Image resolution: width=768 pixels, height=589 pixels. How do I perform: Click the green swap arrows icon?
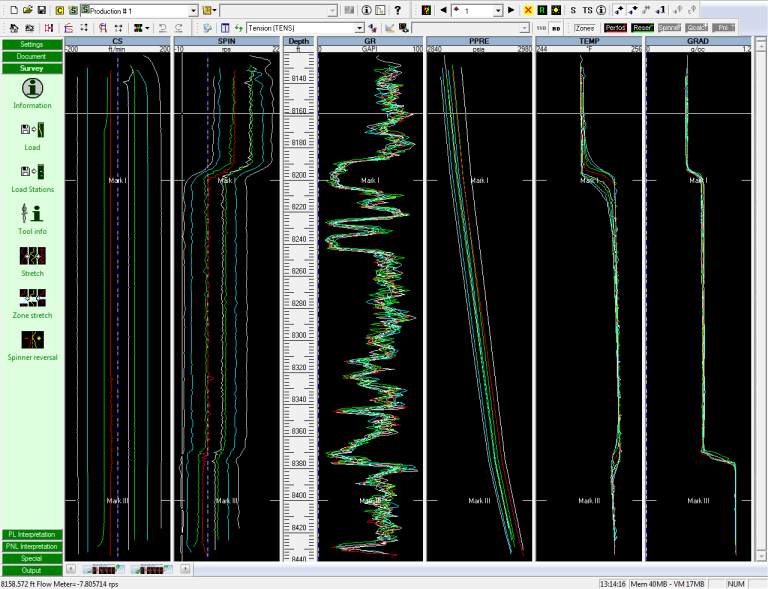click(x=239, y=28)
